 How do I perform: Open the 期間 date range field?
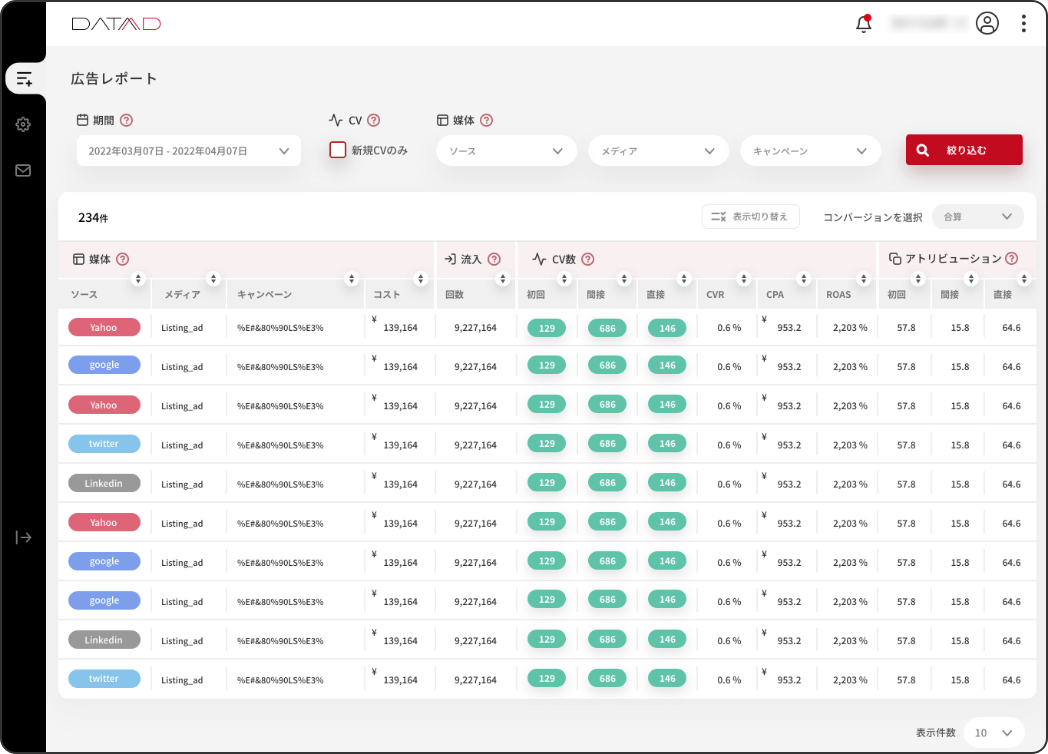[188, 151]
